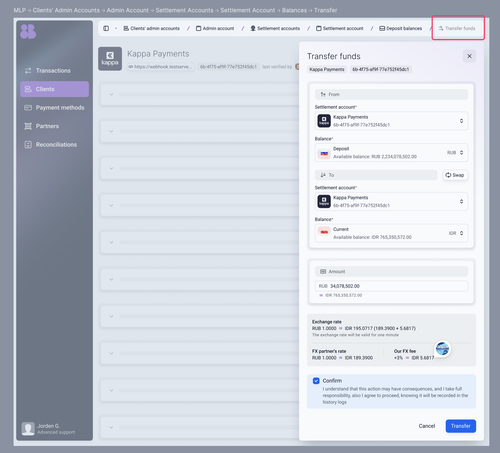This screenshot has width=500, height=453.
Task: Expand the first collapsed row chevron
Action: coord(111,94)
